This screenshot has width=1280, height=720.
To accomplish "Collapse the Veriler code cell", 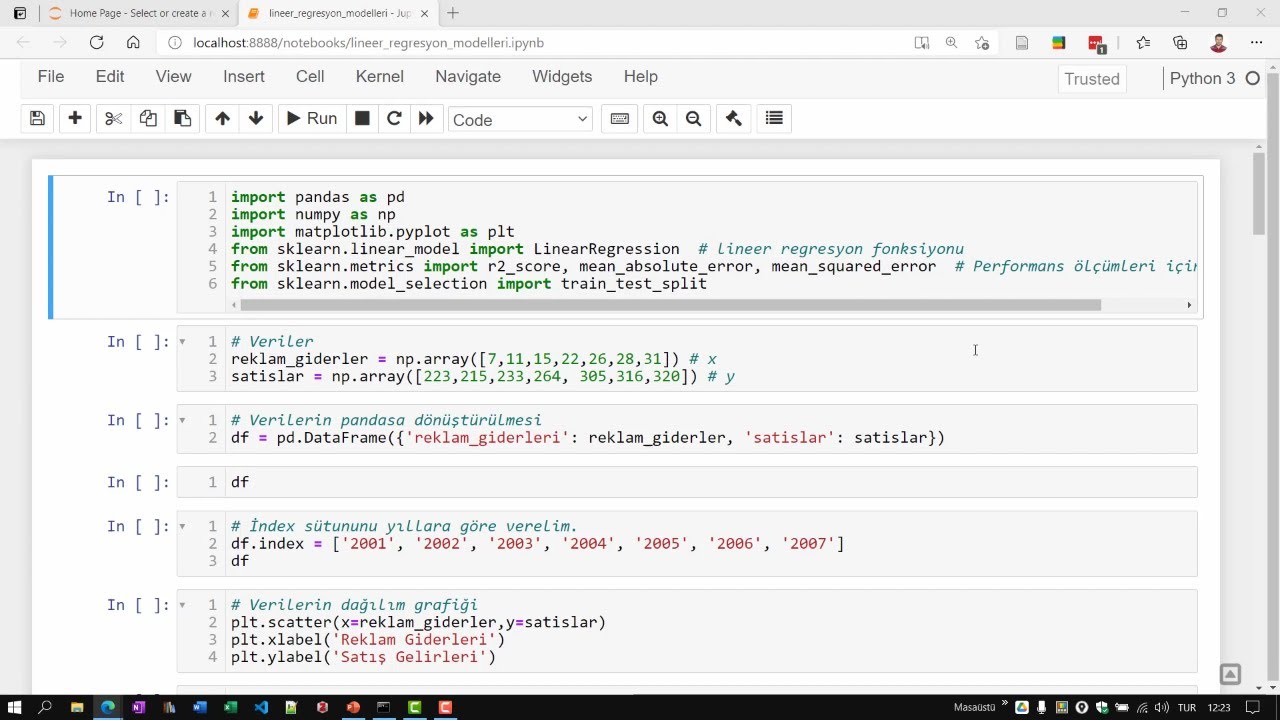I will [182, 342].
